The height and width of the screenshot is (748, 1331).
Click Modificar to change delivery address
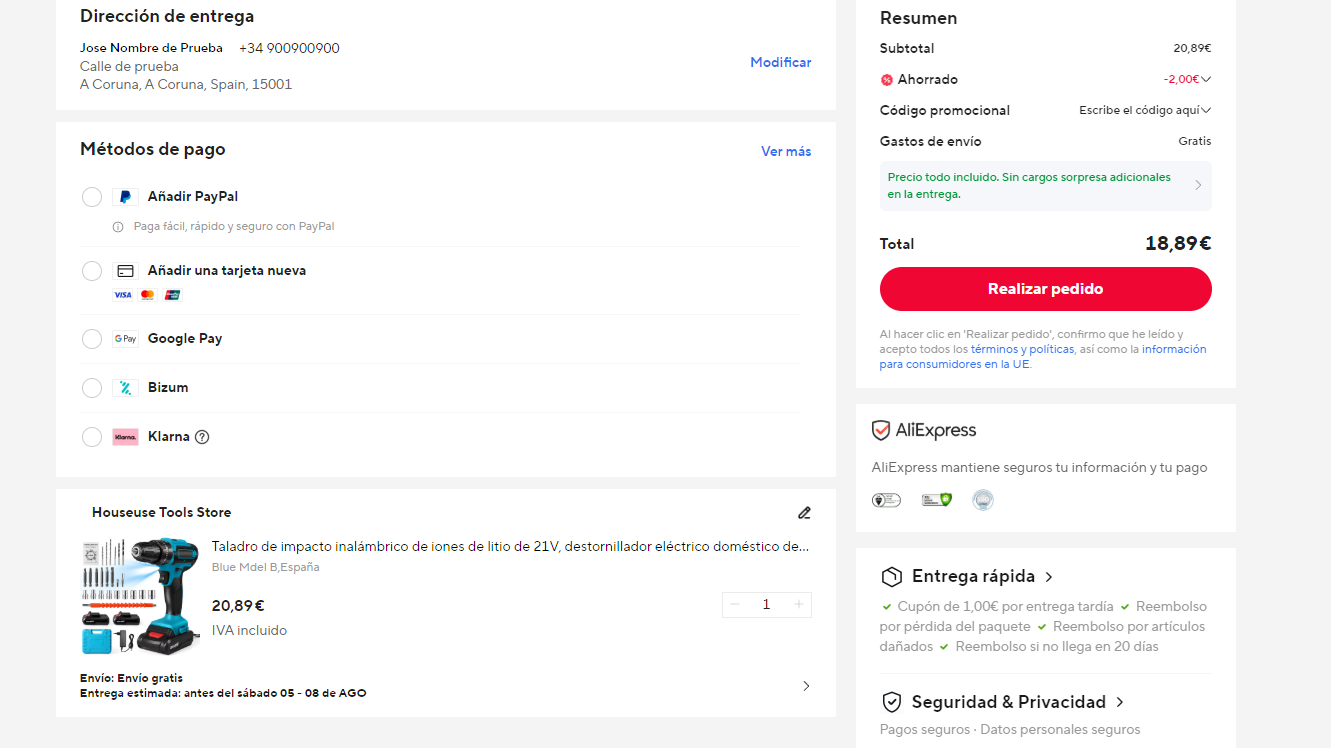[781, 62]
